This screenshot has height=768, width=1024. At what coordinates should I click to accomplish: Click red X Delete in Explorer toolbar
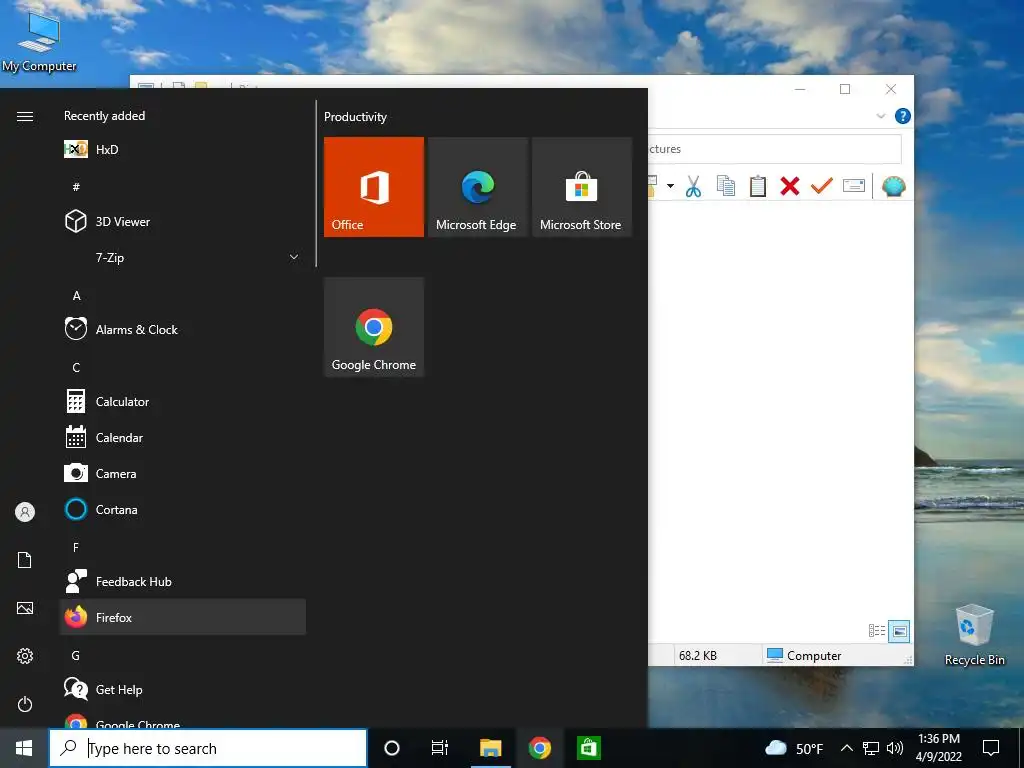point(790,187)
